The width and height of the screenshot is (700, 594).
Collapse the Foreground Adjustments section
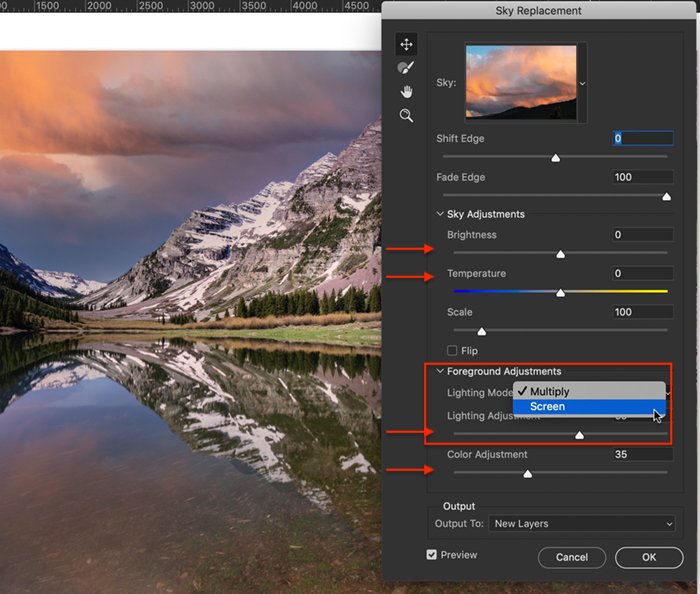pyautogui.click(x=439, y=372)
